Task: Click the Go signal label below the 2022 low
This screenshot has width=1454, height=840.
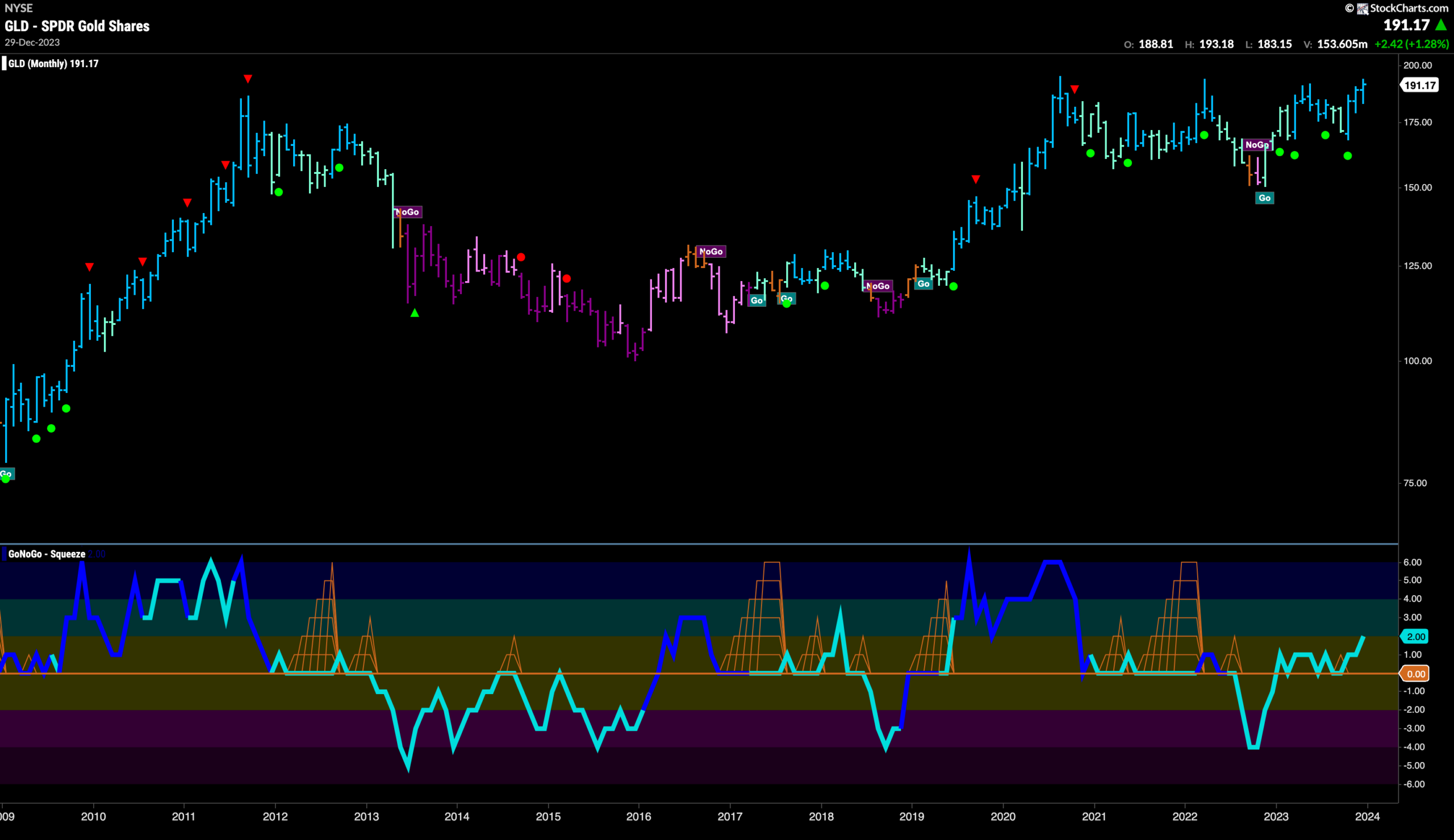Action: pyautogui.click(x=1265, y=198)
